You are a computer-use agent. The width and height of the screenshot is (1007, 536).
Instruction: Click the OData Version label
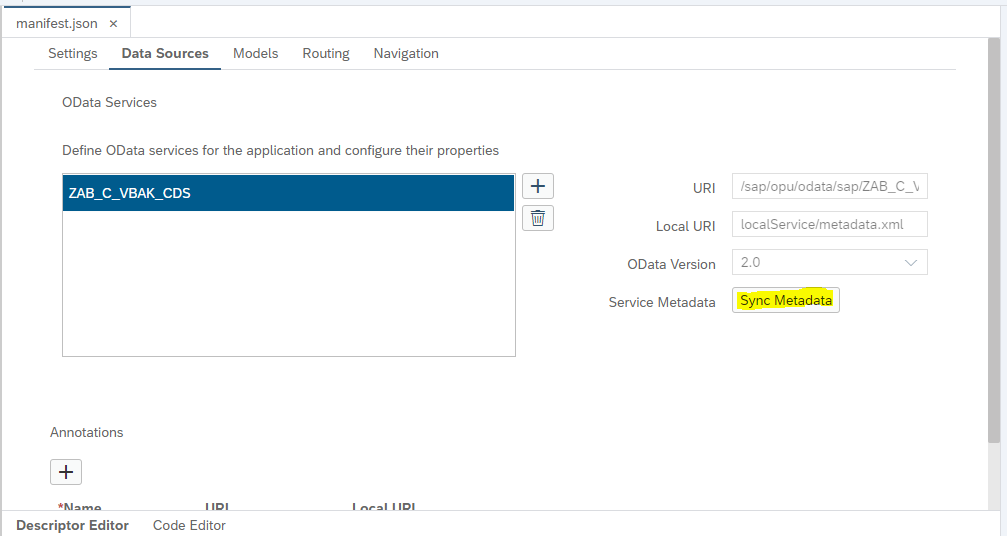671,264
